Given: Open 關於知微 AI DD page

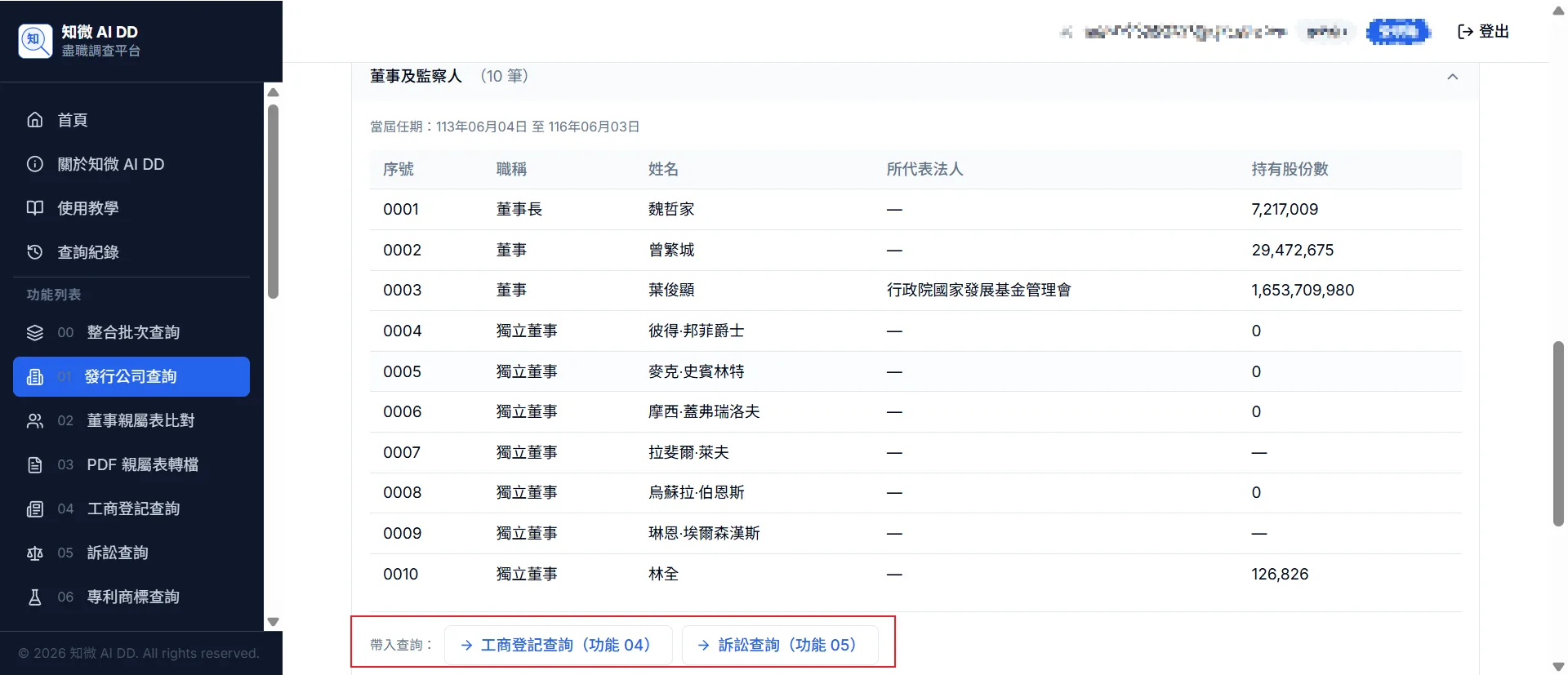Looking at the screenshot, I should 131,164.
